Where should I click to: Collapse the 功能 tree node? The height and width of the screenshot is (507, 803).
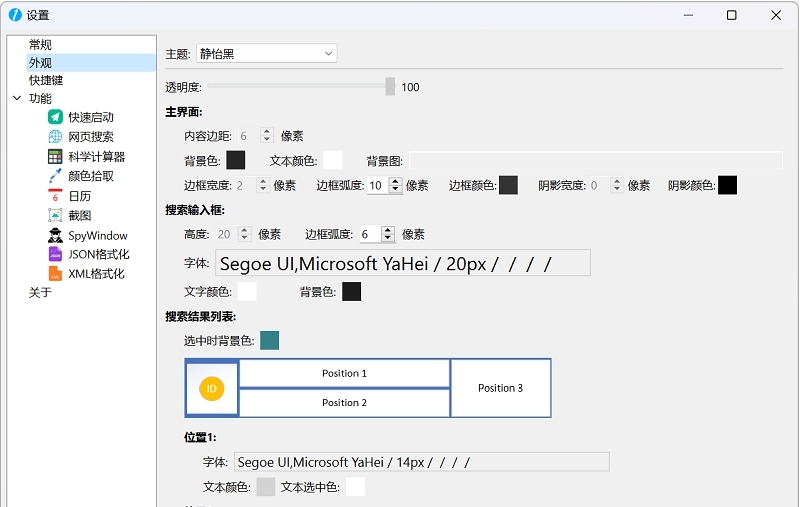[17, 98]
